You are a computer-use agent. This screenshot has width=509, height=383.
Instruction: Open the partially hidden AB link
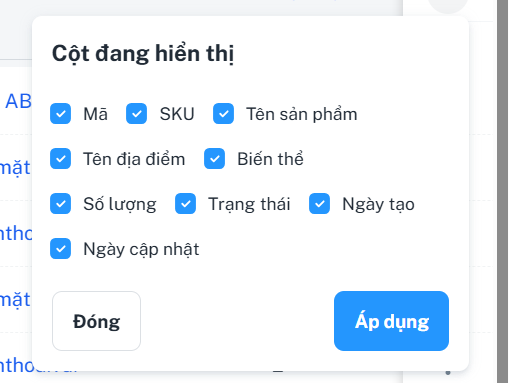pos(18,101)
